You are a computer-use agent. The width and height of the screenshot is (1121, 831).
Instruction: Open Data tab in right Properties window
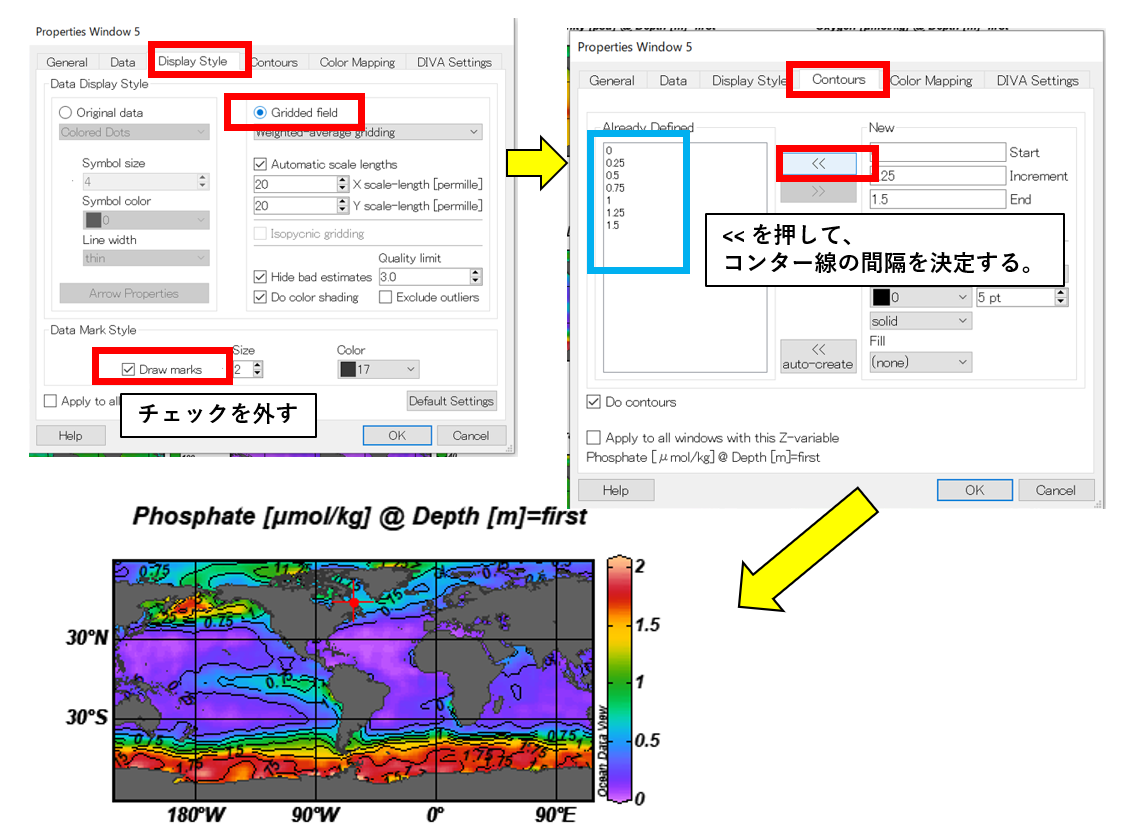click(x=673, y=81)
